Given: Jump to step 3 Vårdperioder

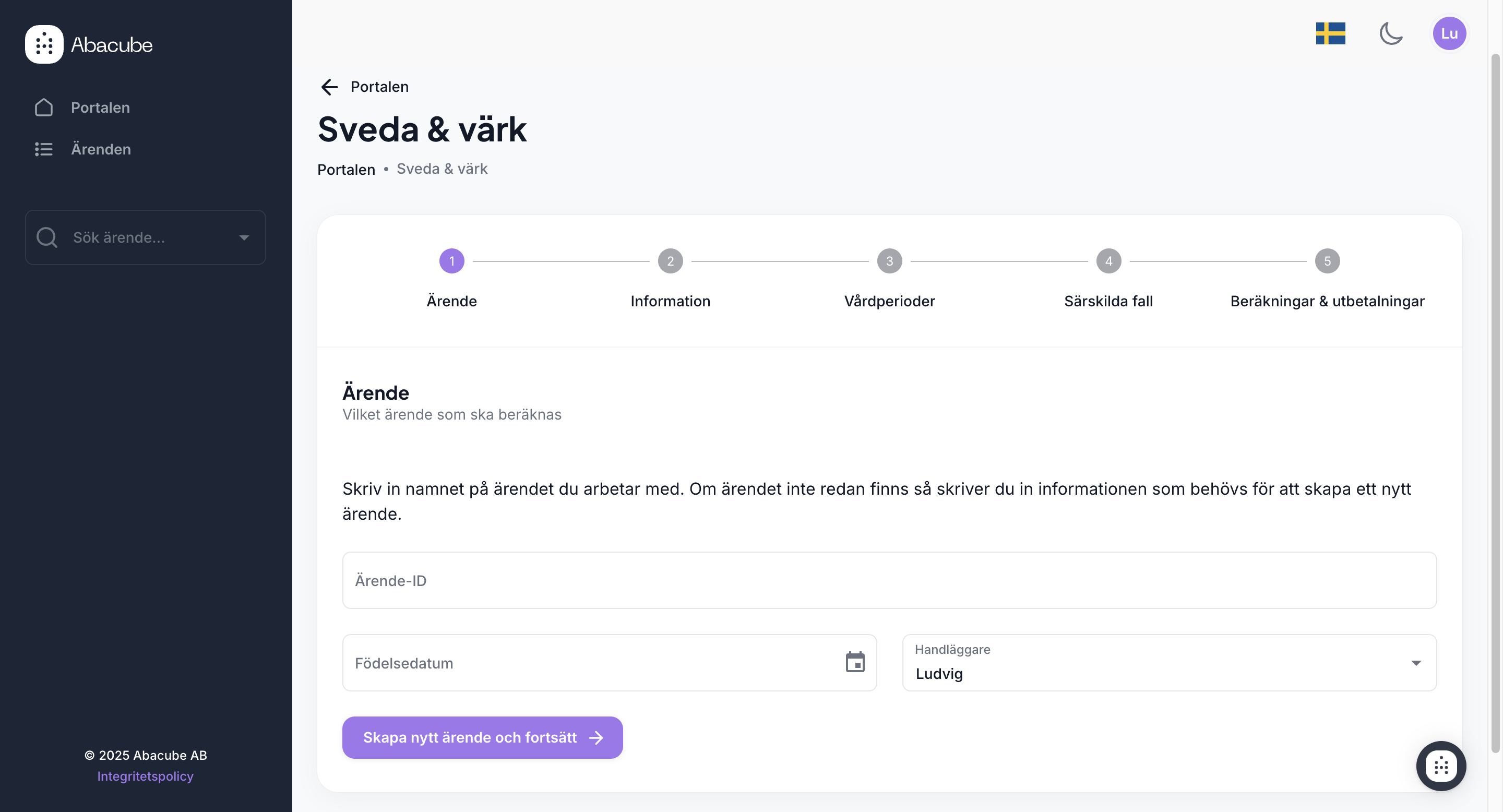Looking at the screenshot, I should 889,261.
